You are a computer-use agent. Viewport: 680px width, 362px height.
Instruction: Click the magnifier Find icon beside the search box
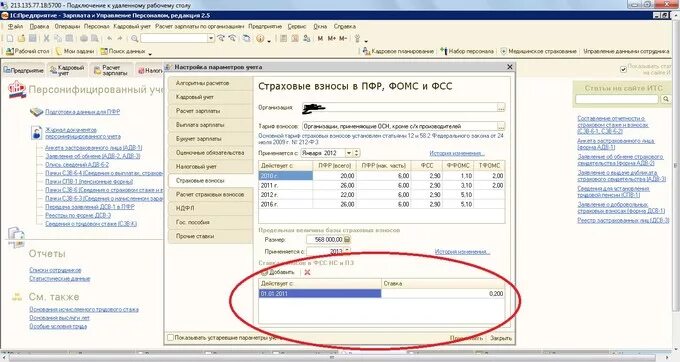coord(135,39)
